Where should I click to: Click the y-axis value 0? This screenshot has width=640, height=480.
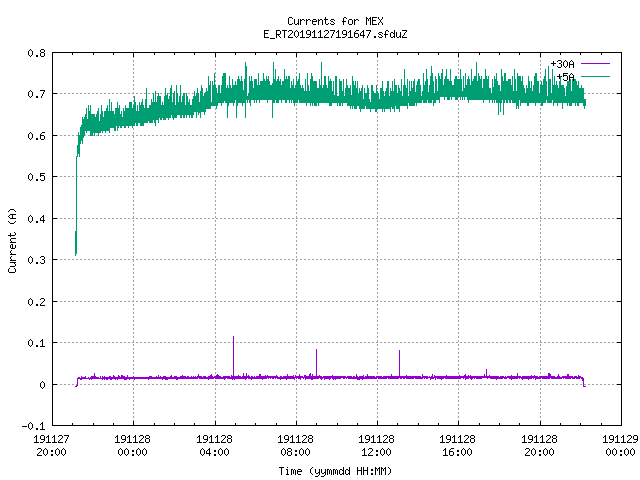tap(42, 385)
